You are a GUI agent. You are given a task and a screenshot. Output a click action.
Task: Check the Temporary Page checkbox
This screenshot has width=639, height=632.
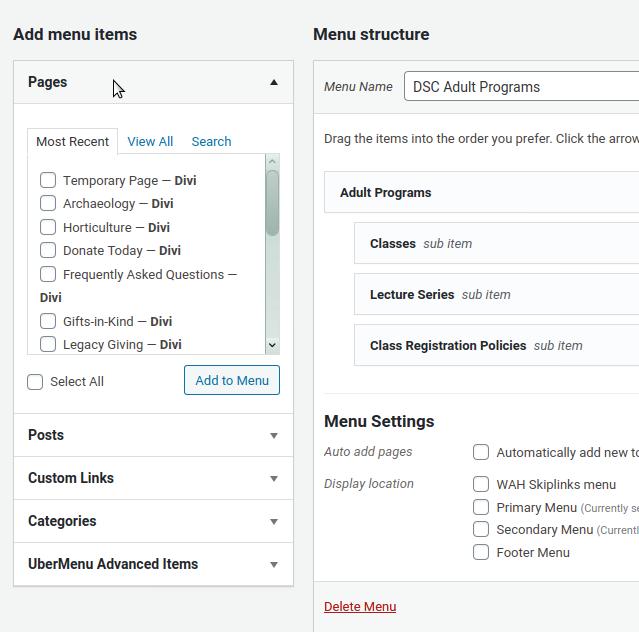48,180
